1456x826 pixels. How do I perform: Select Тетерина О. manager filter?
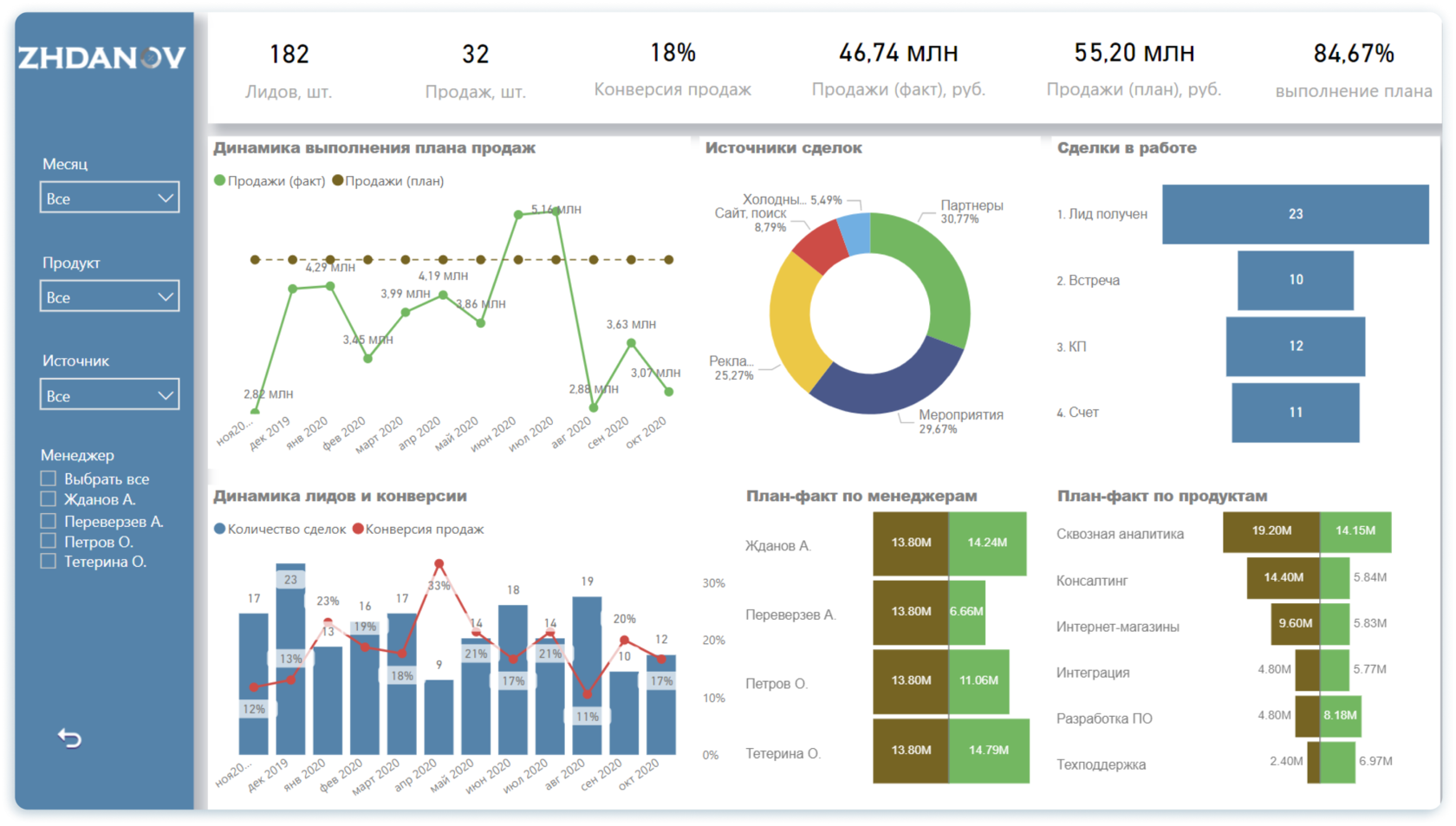click(49, 562)
